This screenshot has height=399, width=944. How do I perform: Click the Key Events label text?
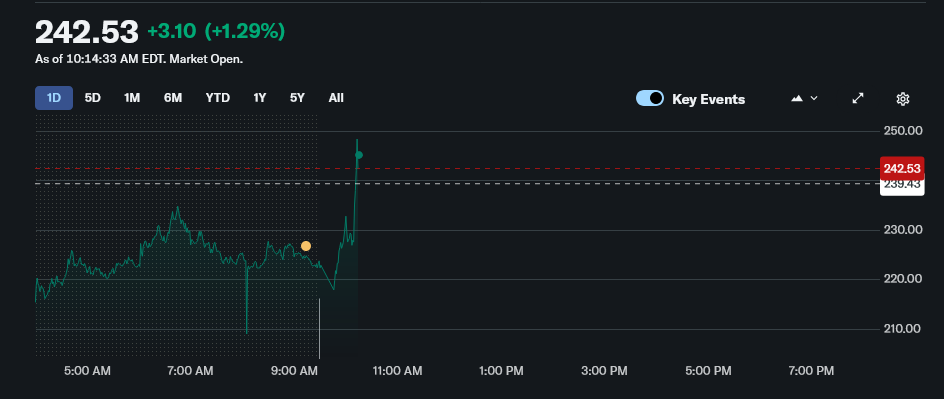[709, 99]
